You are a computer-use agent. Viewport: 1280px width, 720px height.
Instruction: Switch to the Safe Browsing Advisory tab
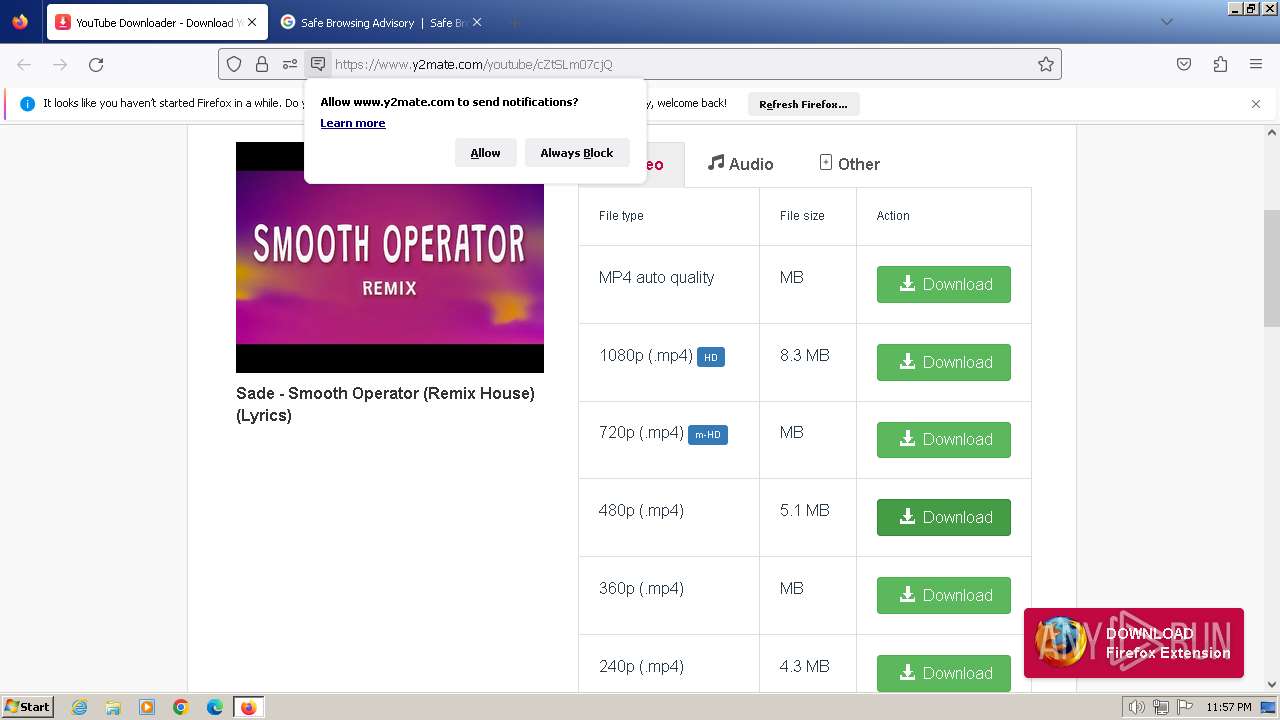pyautogui.click(x=380, y=22)
